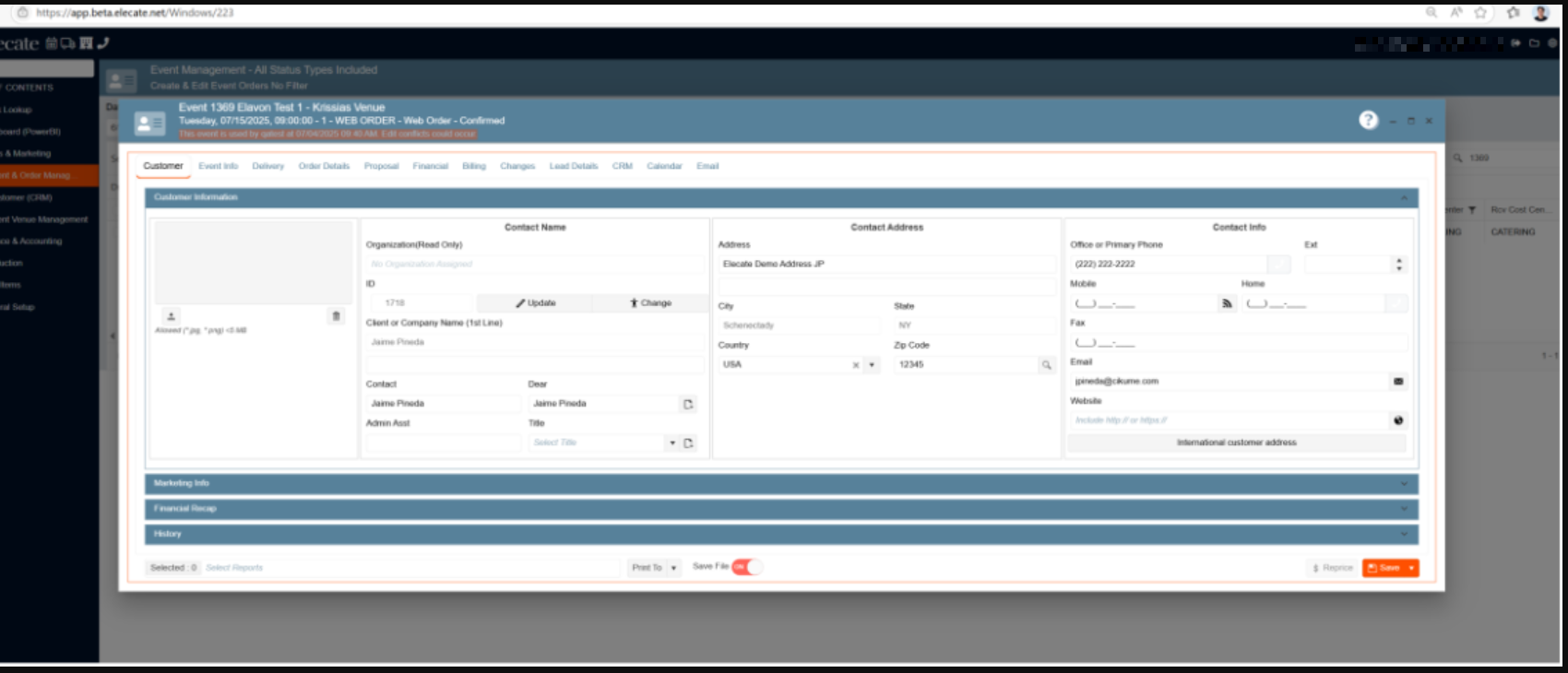Open the Country dropdown list
This screenshot has width=1568, height=673.
click(x=872, y=365)
